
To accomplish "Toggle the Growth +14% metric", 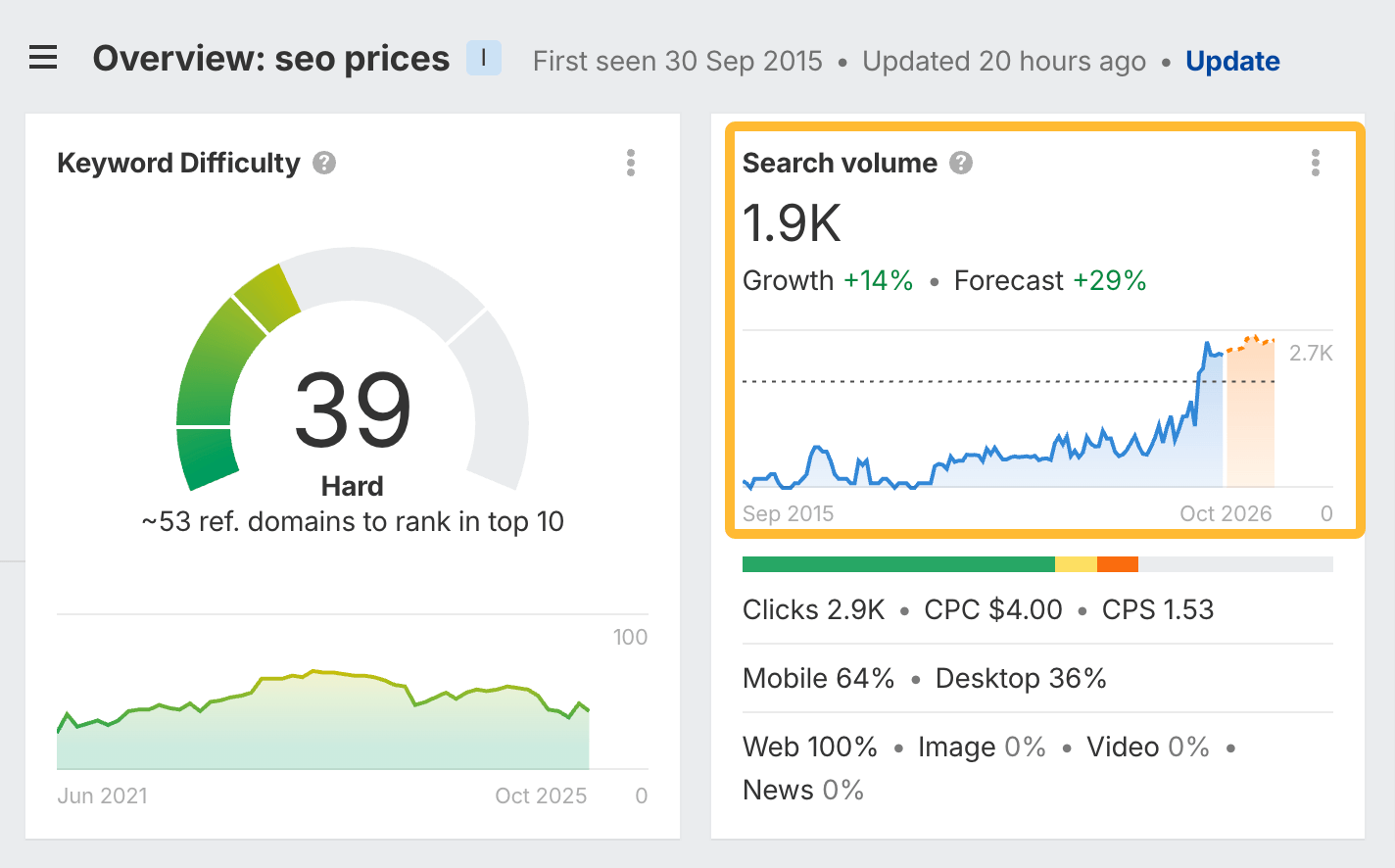I will click(828, 280).
